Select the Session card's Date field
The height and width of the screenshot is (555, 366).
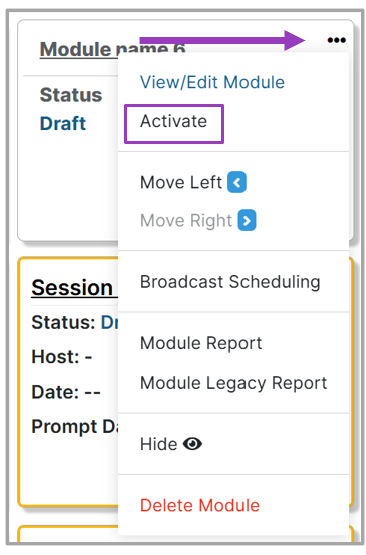tap(66, 392)
